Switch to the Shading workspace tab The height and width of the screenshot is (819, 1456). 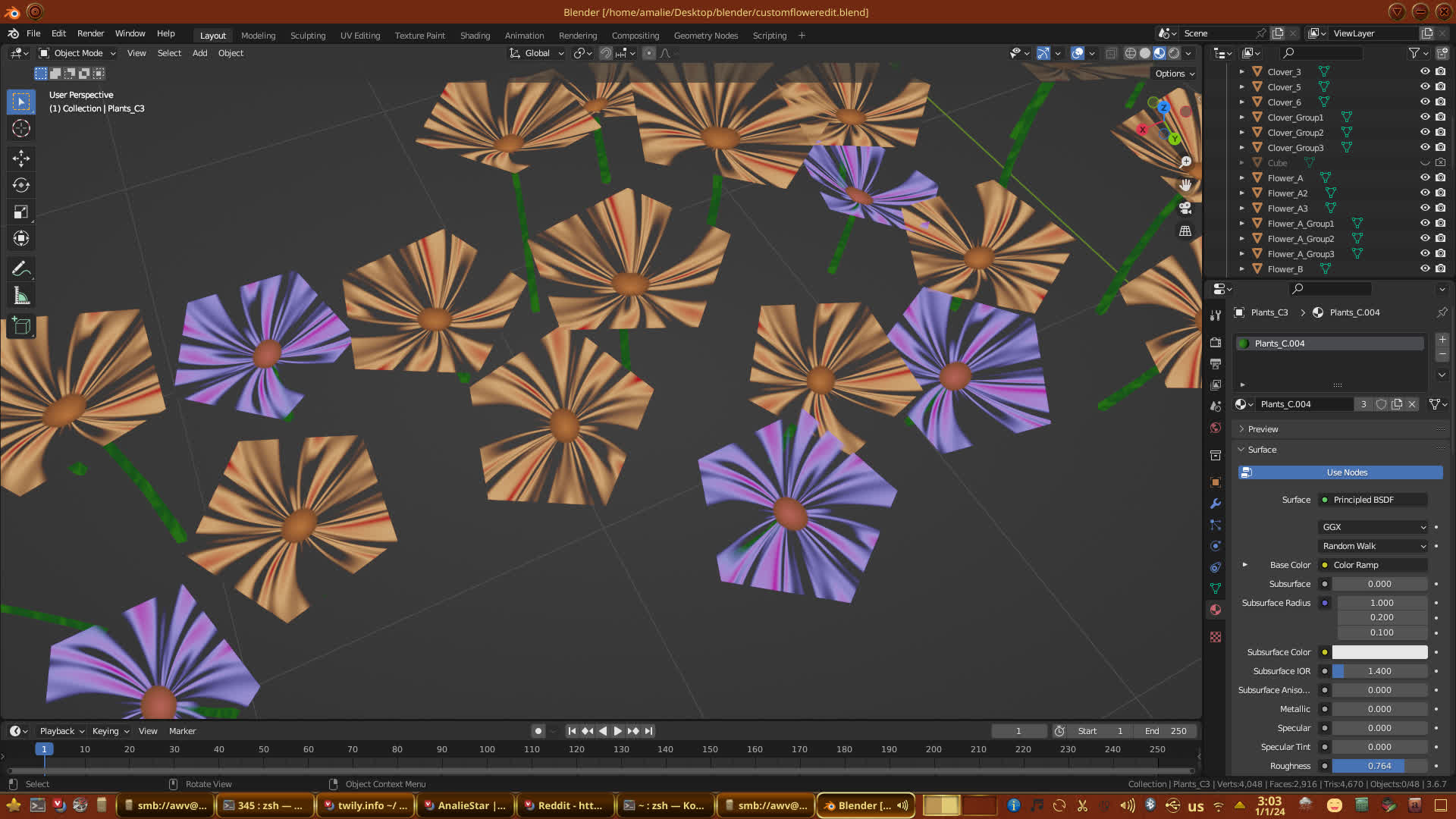[x=475, y=36]
